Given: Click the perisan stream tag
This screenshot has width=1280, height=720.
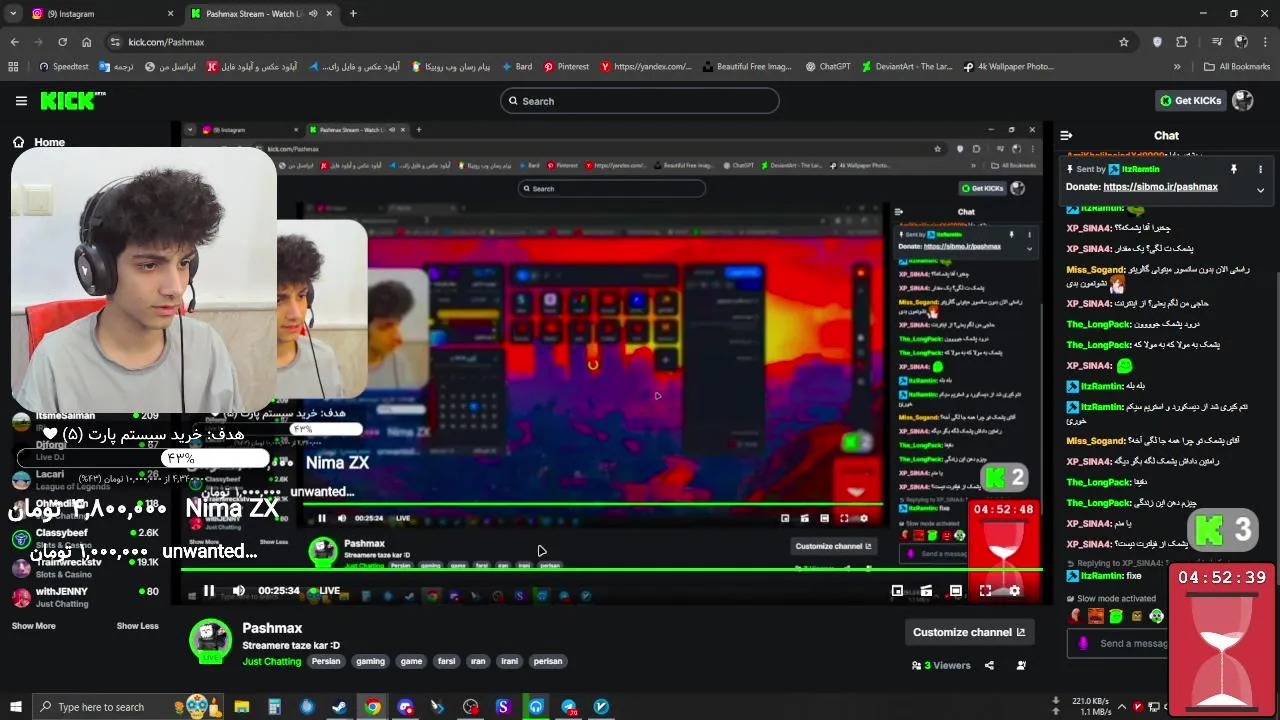Looking at the screenshot, I should tap(548, 661).
